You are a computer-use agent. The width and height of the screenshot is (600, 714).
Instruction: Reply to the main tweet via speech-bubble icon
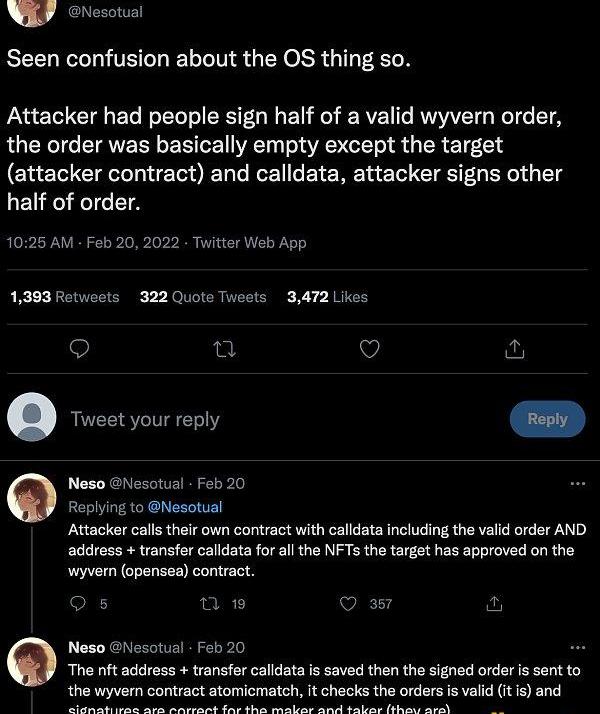(x=81, y=348)
